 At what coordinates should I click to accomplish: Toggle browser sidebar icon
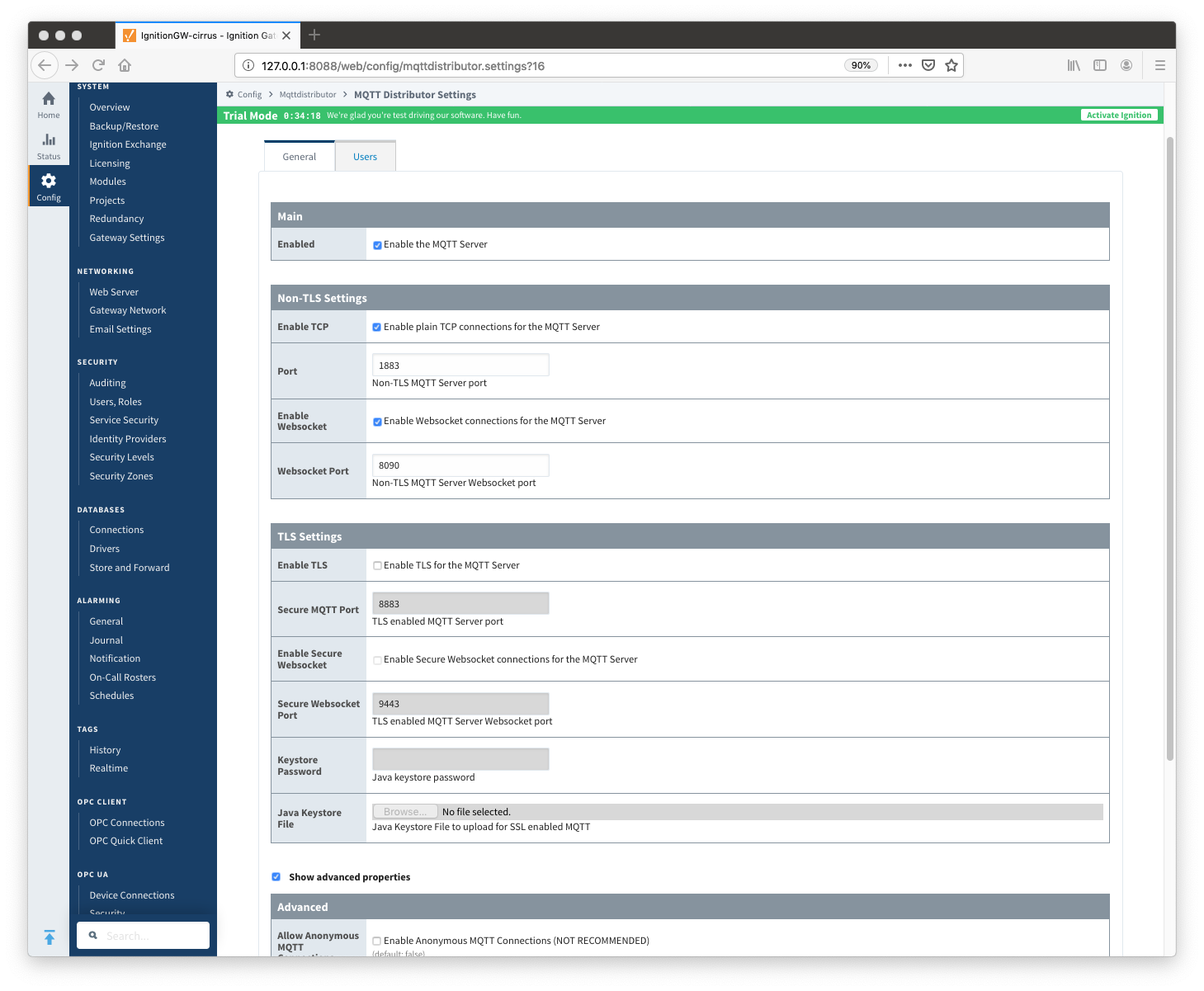pos(1100,65)
